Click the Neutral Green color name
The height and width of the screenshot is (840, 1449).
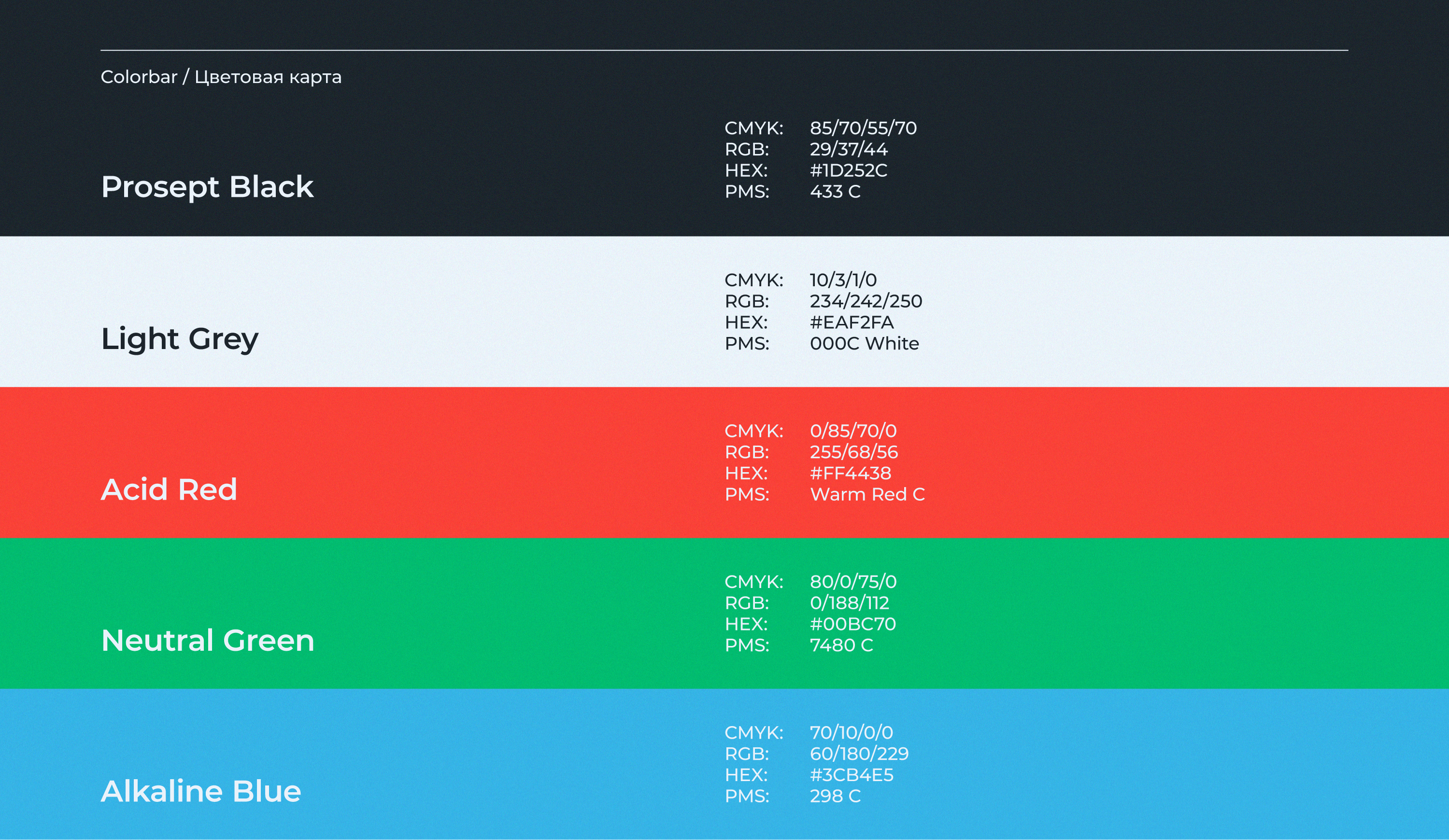208,640
